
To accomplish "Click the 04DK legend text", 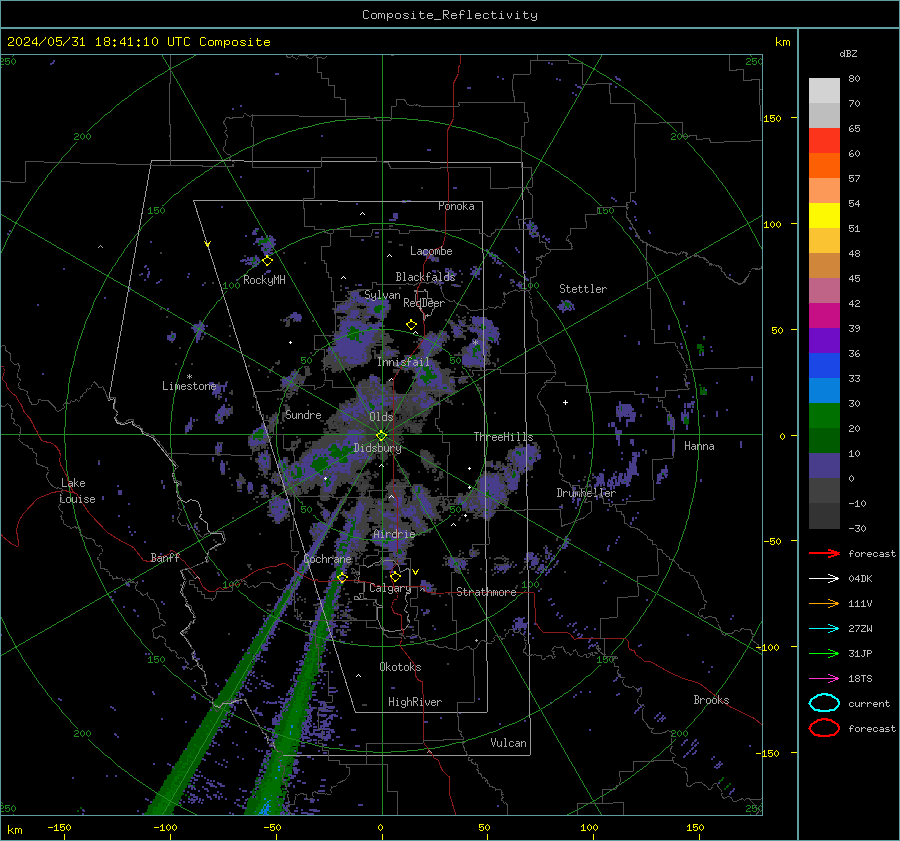I will click(x=860, y=579).
